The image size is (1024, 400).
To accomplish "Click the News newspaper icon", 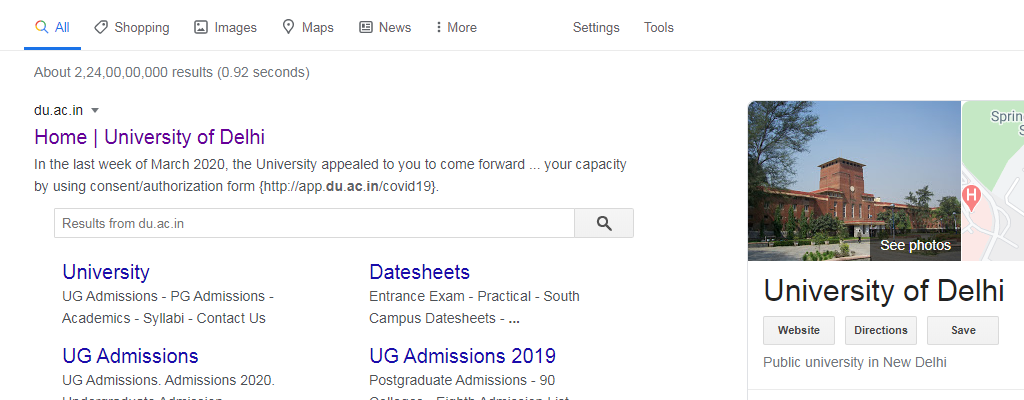I will (366, 27).
